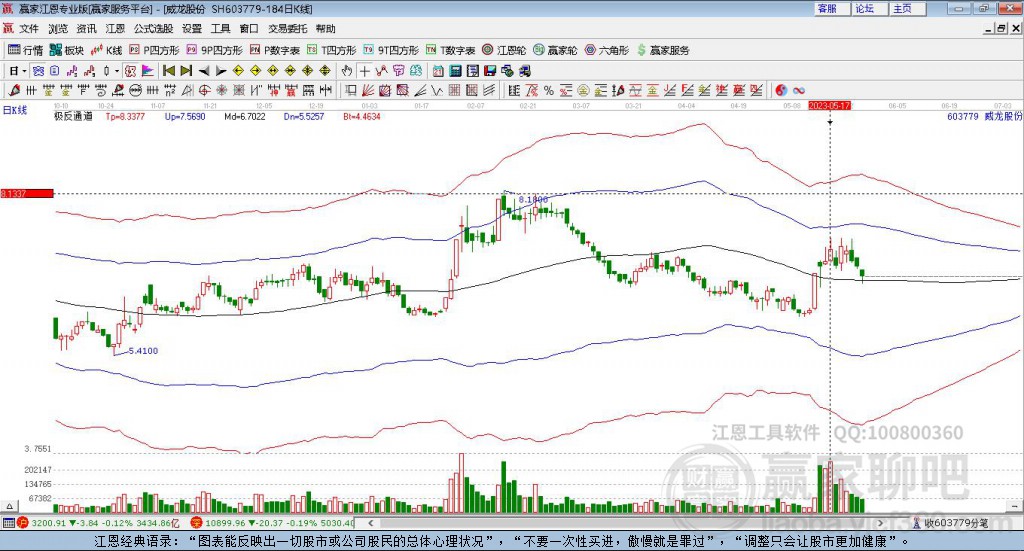The image size is (1024, 551).
Task: Open the calculator icon in toolbar
Action: pos(456,71)
